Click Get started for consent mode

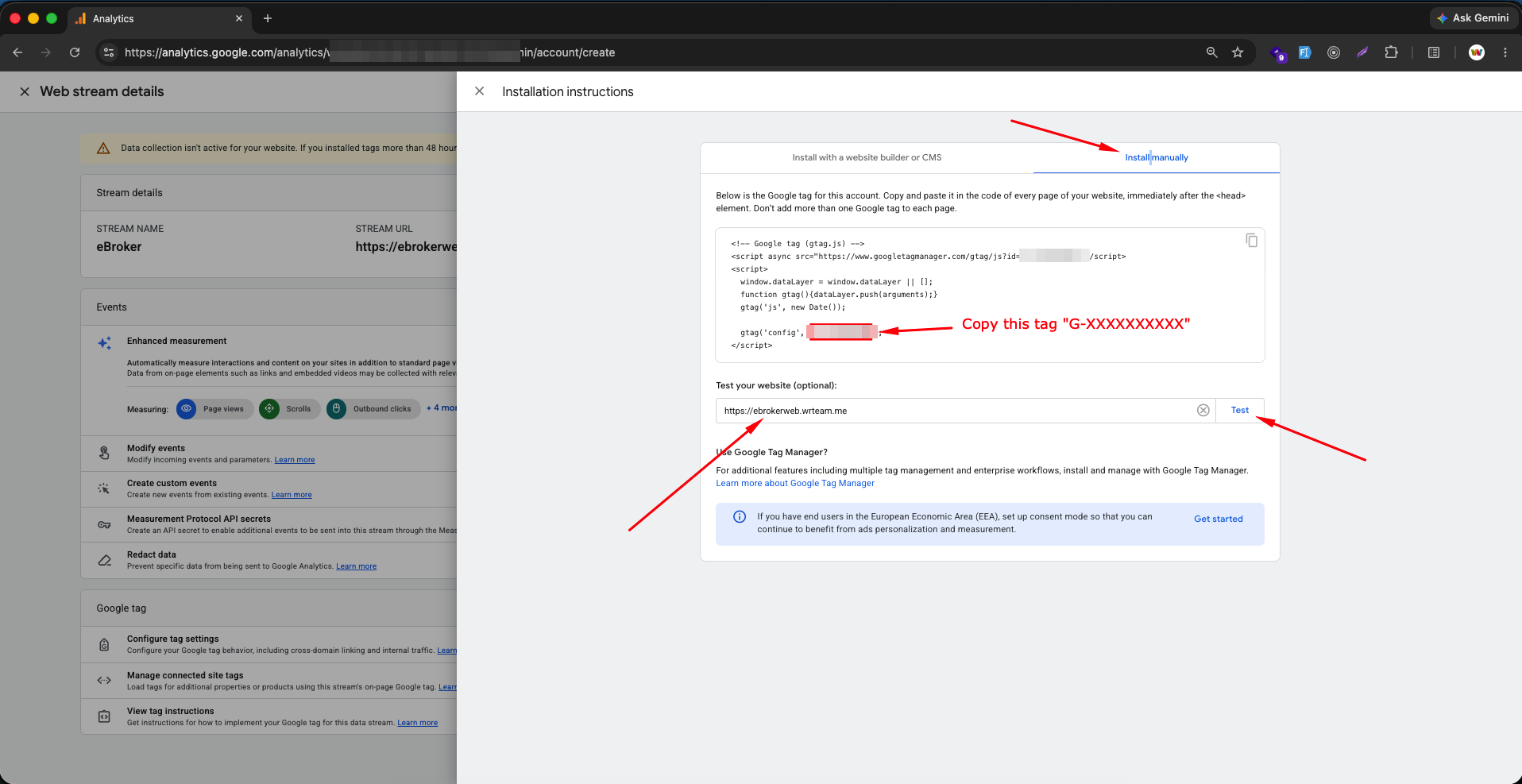click(1219, 519)
